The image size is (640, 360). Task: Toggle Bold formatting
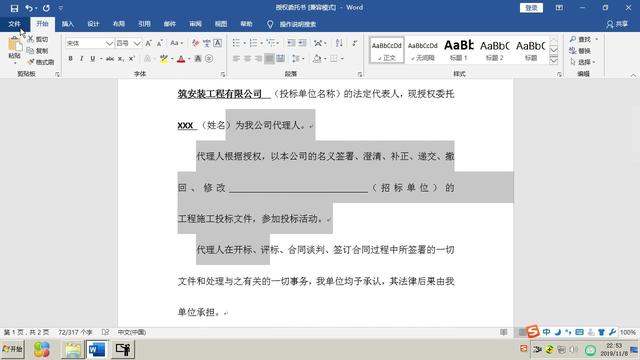[x=71, y=59]
